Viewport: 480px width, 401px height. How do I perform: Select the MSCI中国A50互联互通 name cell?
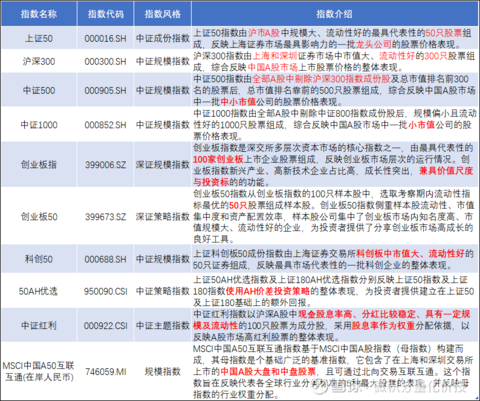click(x=39, y=371)
